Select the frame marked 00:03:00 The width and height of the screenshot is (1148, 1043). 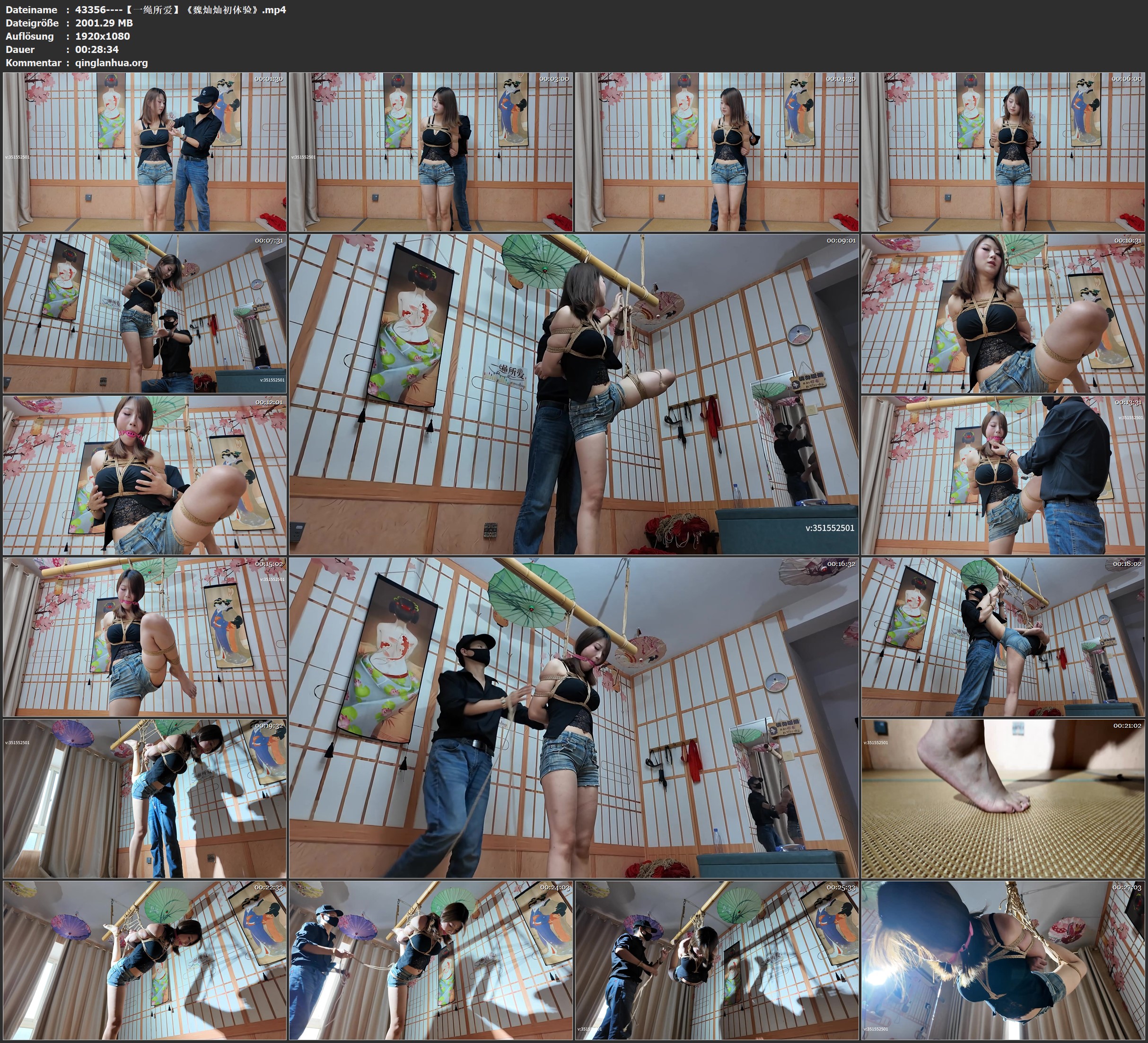point(430,152)
